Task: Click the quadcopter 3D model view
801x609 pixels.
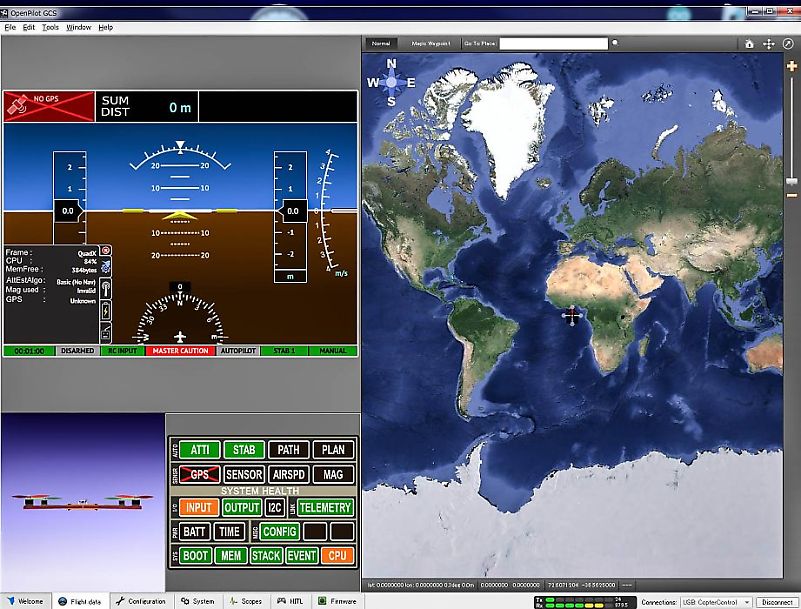Action: click(83, 503)
